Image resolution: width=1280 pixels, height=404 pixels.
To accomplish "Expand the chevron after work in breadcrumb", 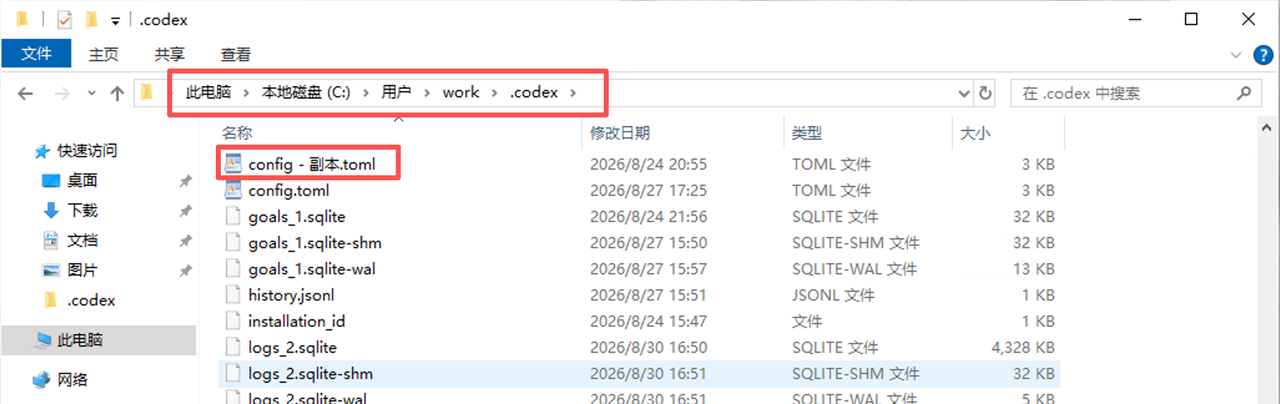I will (x=495, y=93).
